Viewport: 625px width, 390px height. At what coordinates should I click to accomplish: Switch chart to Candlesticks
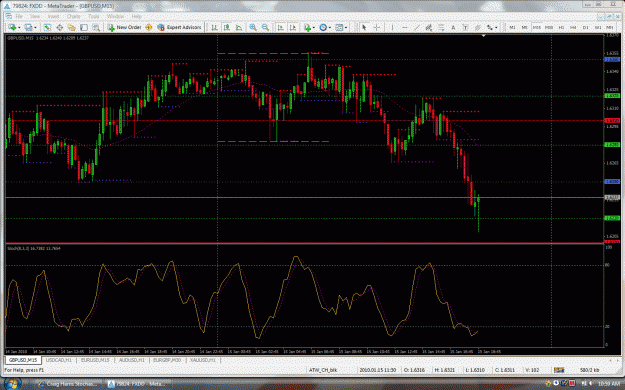227,28
